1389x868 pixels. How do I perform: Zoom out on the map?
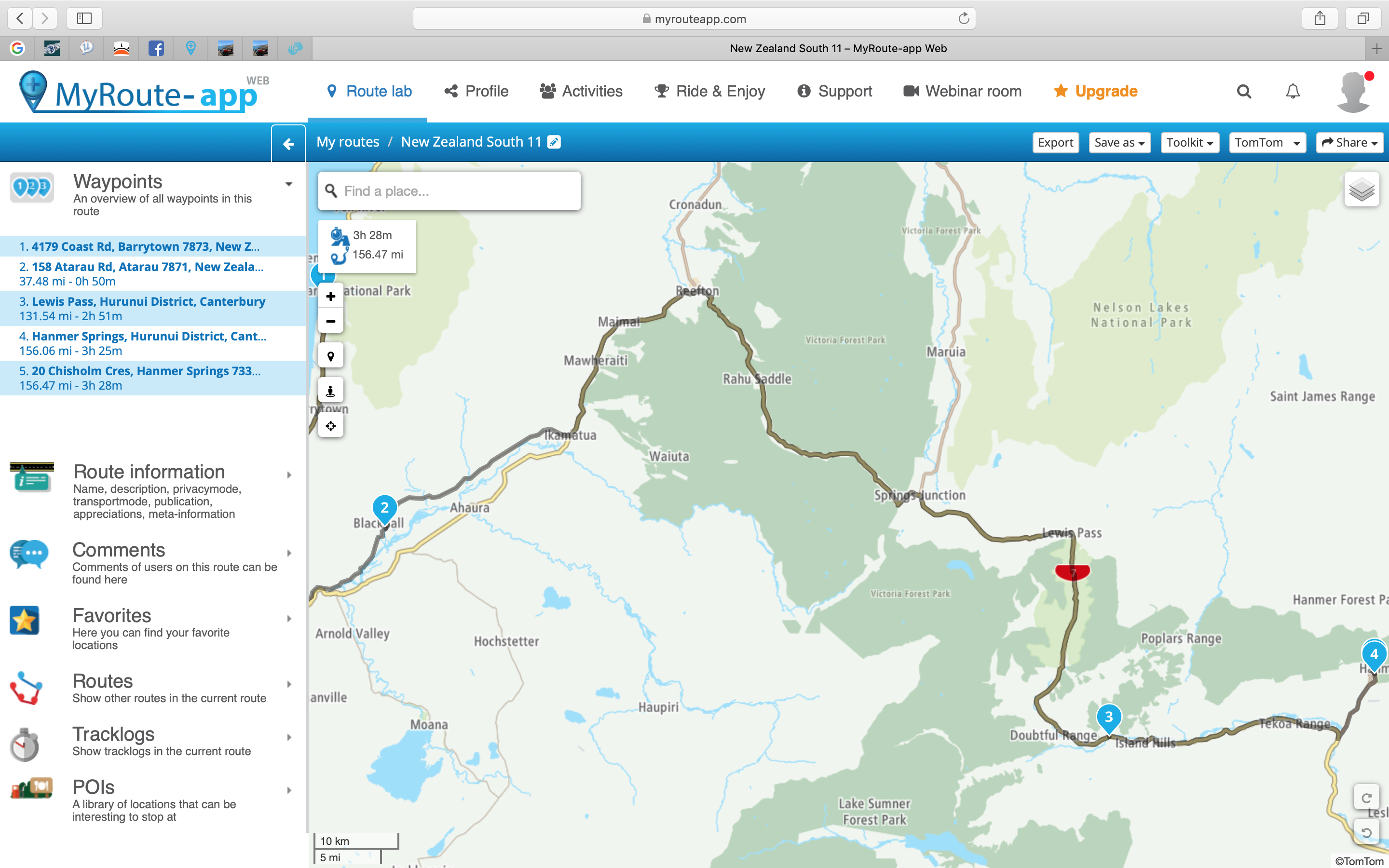[x=330, y=322]
